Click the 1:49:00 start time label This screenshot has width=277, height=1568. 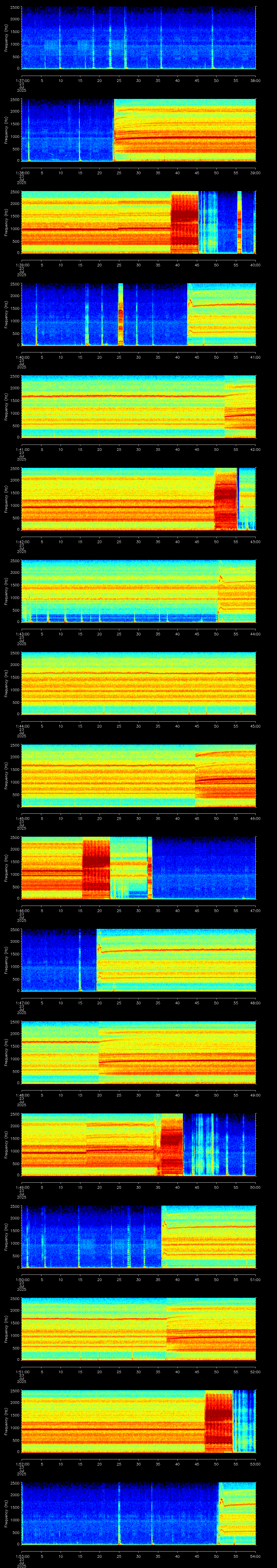click(22, 1187)
